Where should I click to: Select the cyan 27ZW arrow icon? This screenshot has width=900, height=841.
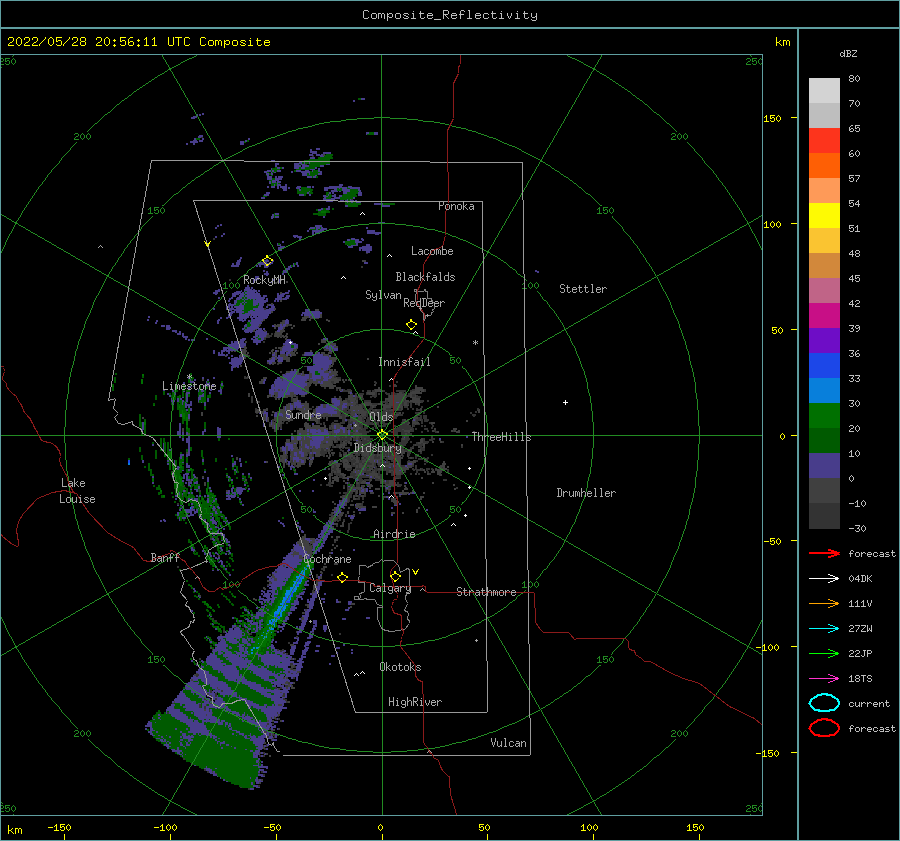coord(824,629)
